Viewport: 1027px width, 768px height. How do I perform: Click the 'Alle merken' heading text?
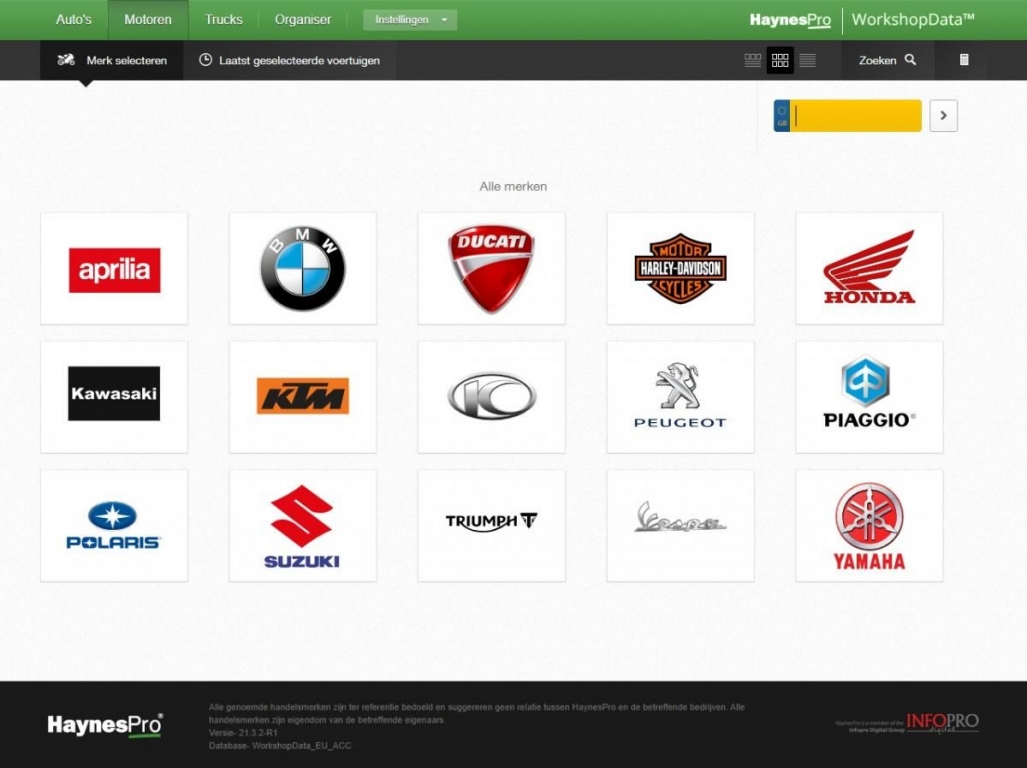(x=513, y=187)
